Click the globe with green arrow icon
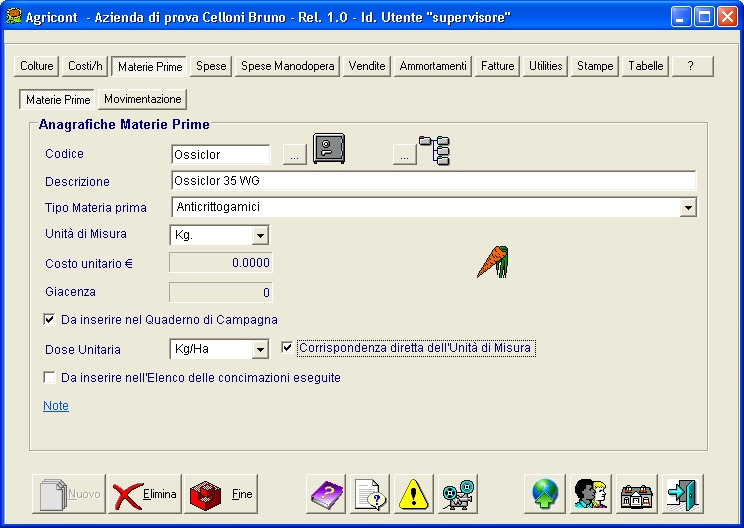744x528 pixels. [x=544, y=494]
